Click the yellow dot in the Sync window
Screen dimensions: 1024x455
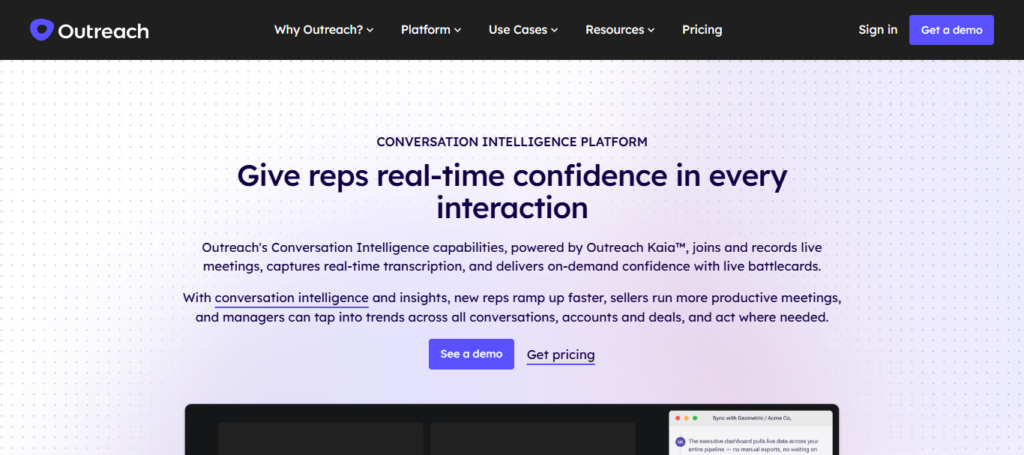(686, 418)
